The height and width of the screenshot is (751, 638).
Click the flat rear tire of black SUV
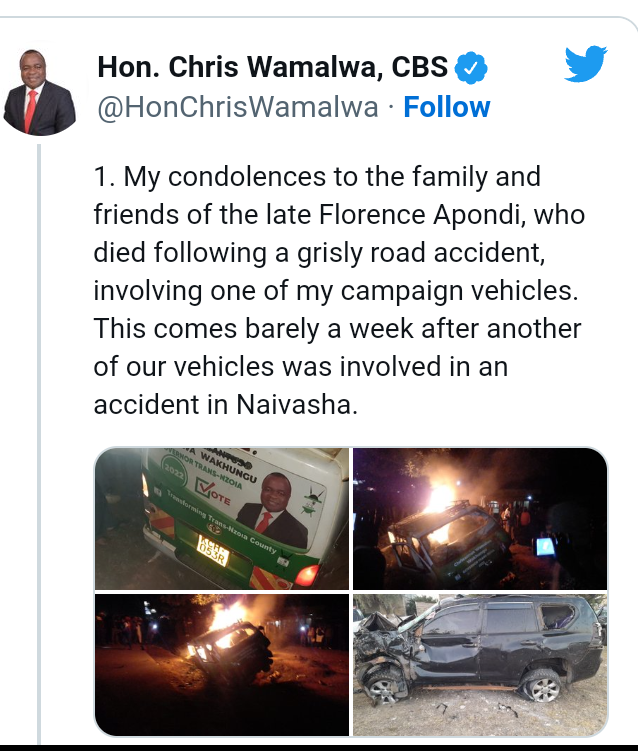[541, 685]
